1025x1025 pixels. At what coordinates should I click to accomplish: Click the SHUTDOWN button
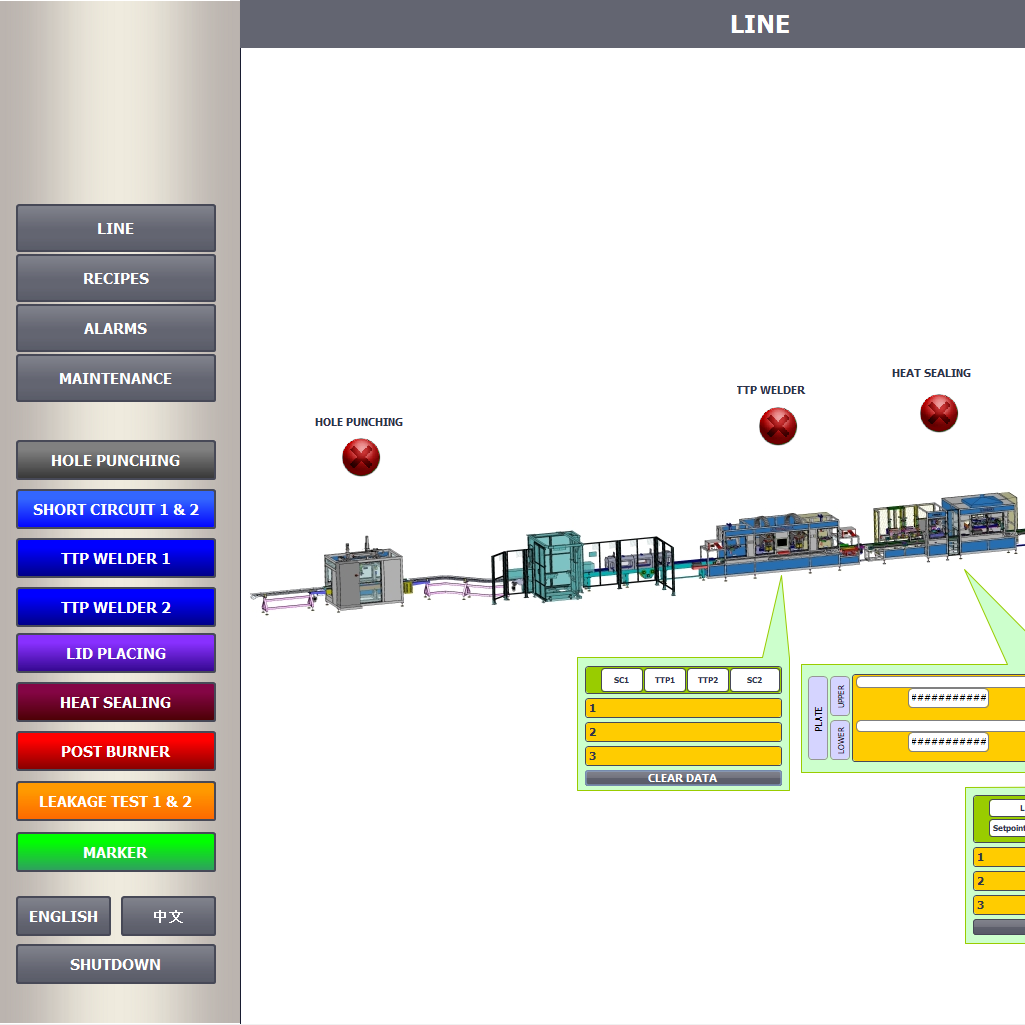coord(115,964)
